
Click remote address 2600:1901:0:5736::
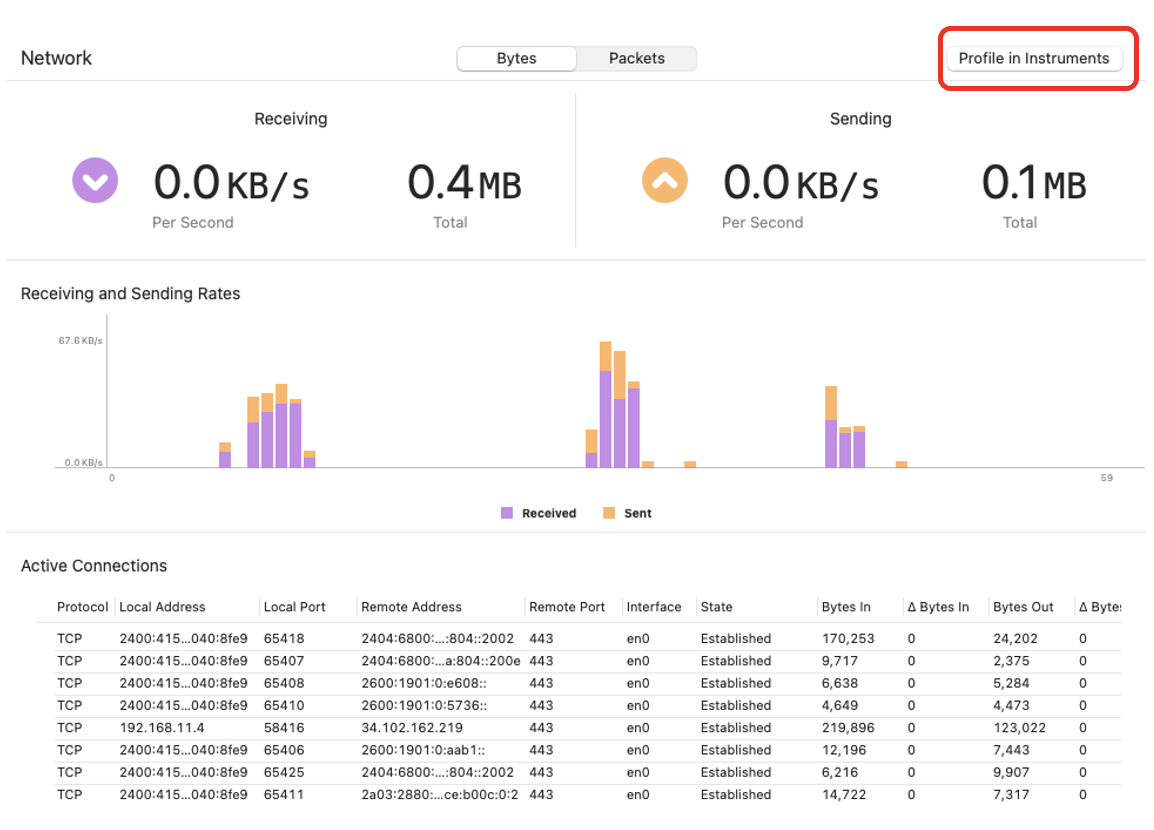(x=424, y=705)
